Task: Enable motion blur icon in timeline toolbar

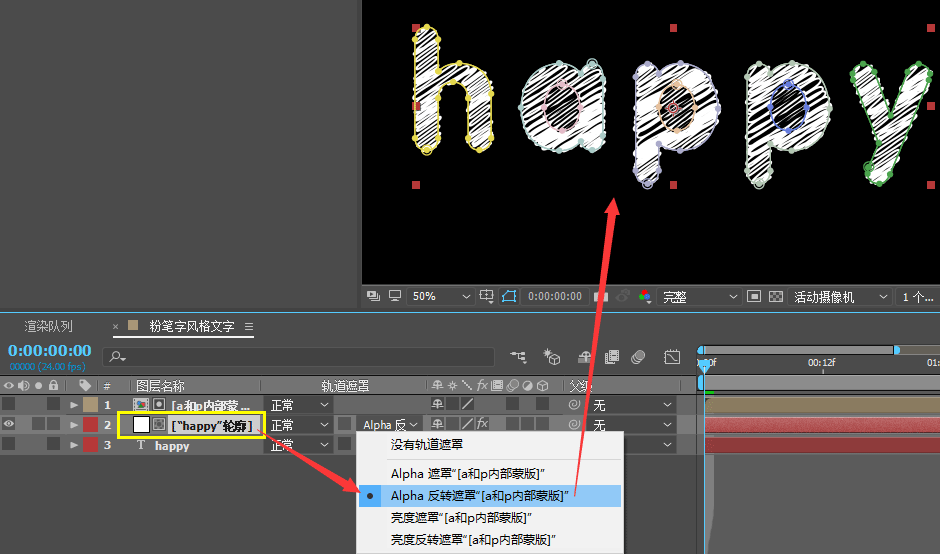Action: point(639,357)
